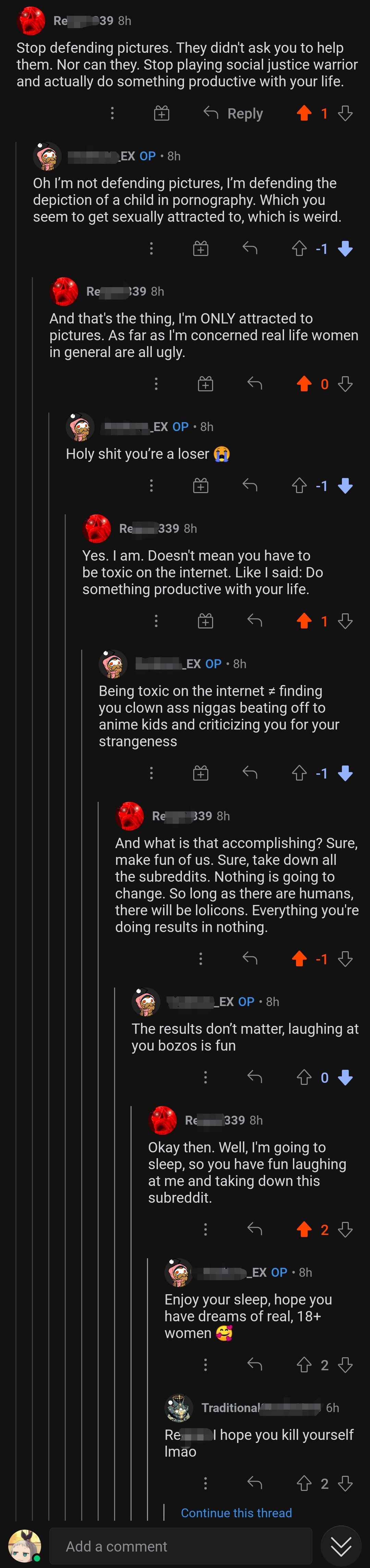Toggle downvote on "The results don't matter" comment

(346, 1077)
